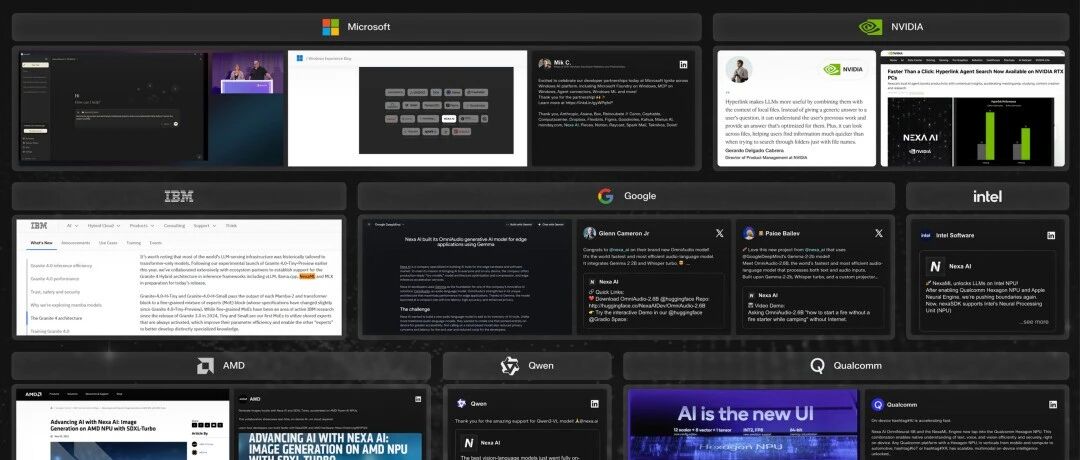
Task: Open Microsoft Ignite stage presentation thumbnail
Action: (247, 74)
